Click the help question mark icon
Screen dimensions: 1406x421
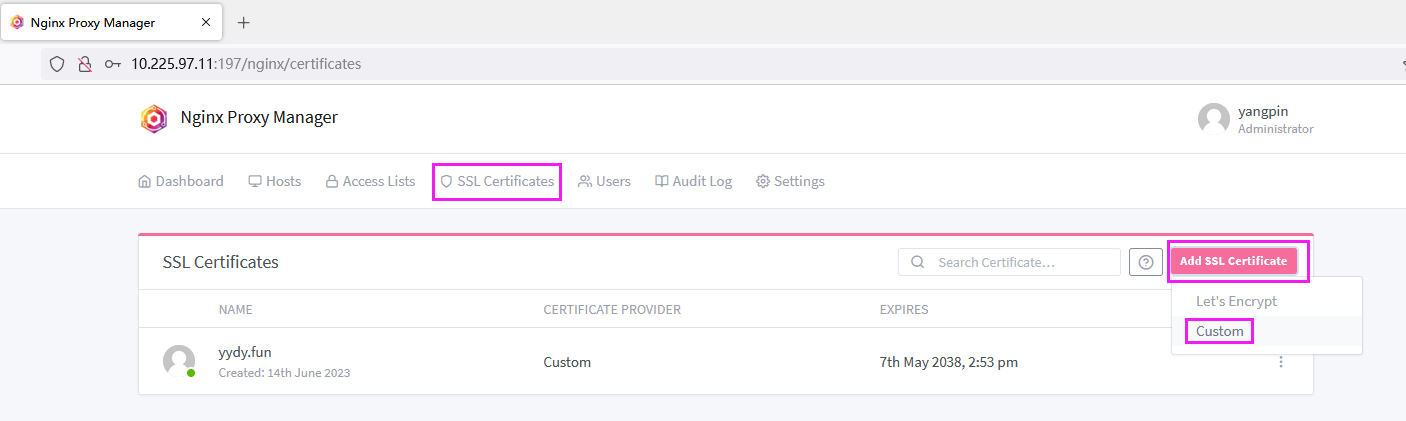coord(1146,262)
